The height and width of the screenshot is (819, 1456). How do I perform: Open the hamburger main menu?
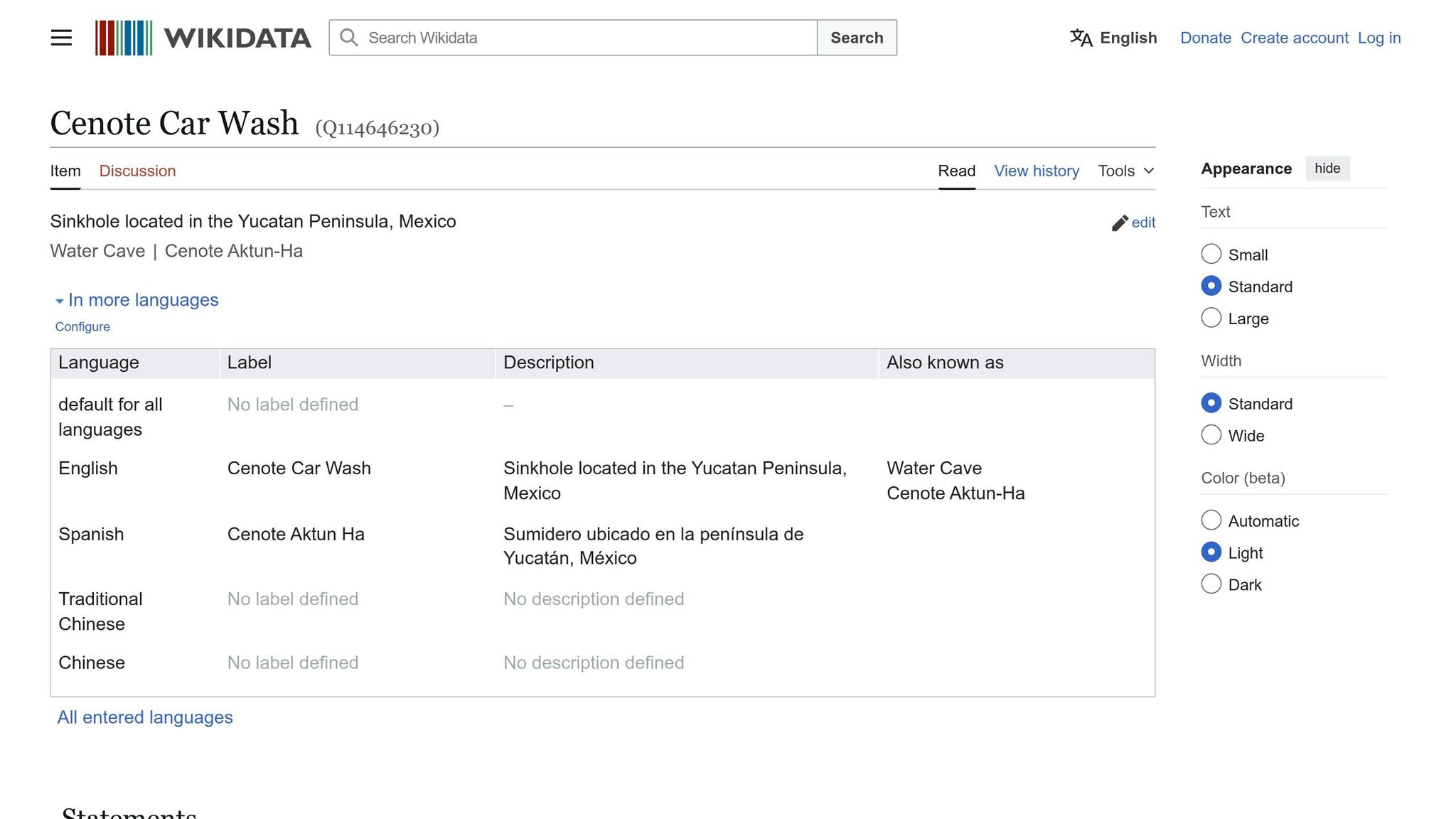point(61,38)
